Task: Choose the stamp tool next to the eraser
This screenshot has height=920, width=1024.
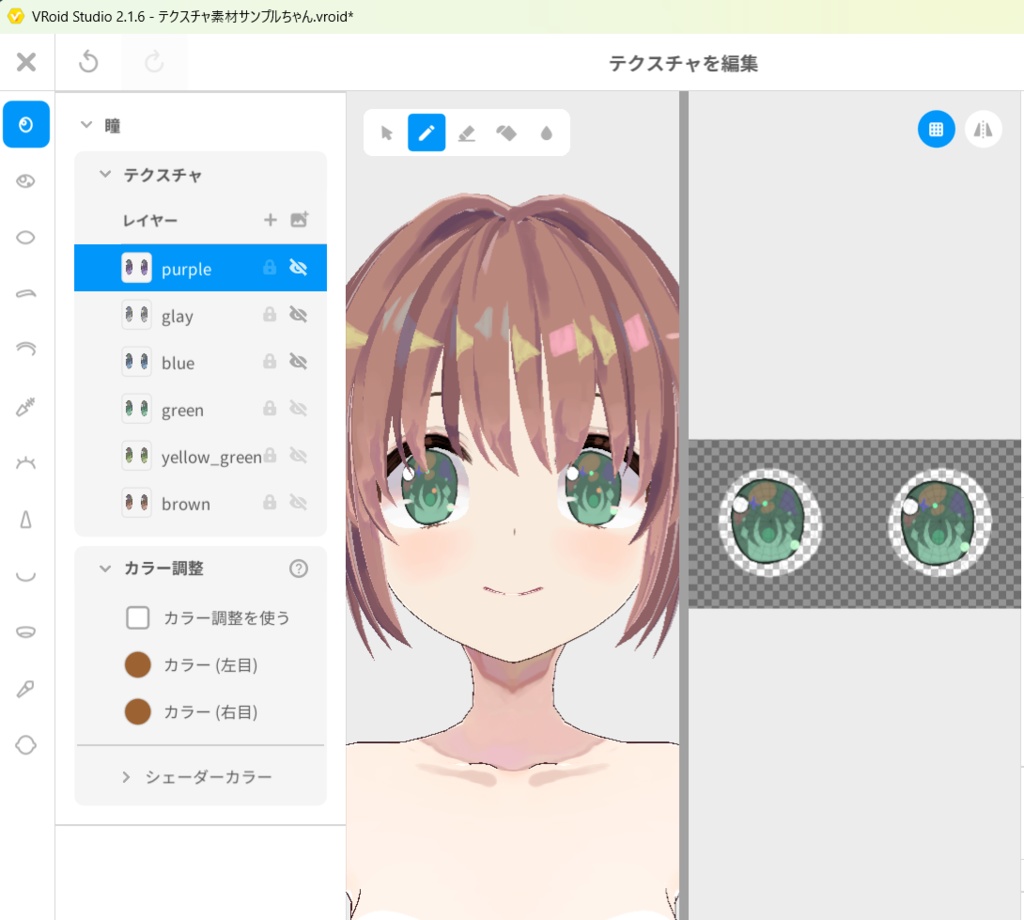Action: 507,131
